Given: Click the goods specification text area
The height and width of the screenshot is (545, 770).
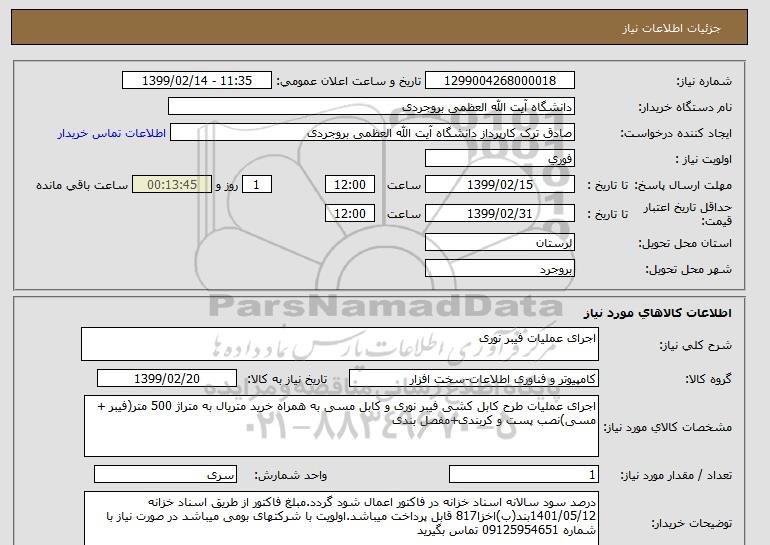Looking at the screenshot, I should (x=341, y=426).
